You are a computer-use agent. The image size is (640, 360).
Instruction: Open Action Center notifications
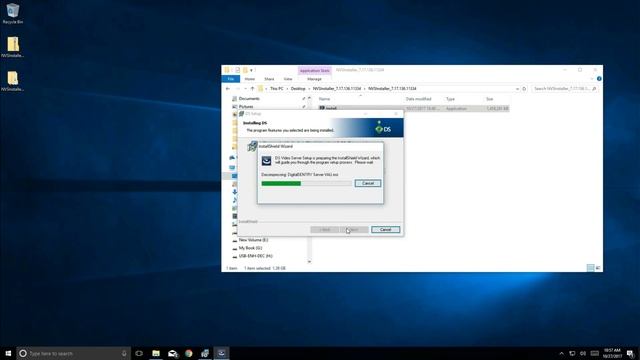pos(631,353)
